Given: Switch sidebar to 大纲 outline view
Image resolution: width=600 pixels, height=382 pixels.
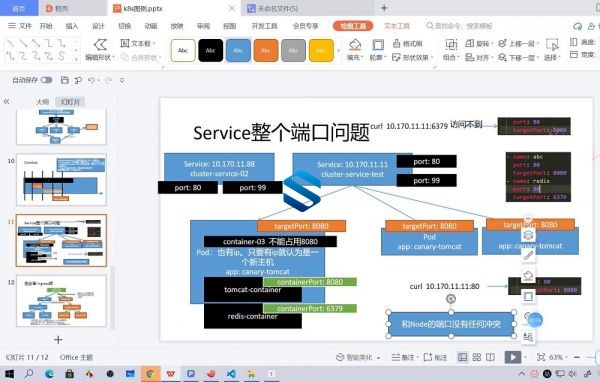Looking at the screenshot, I should click(42, 102).
